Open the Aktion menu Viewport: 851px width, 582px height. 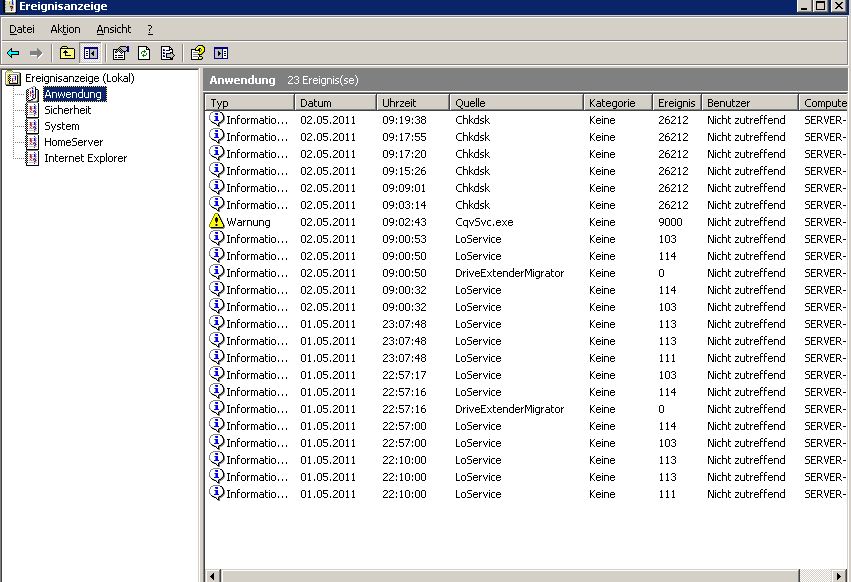(x=65, y=30)
